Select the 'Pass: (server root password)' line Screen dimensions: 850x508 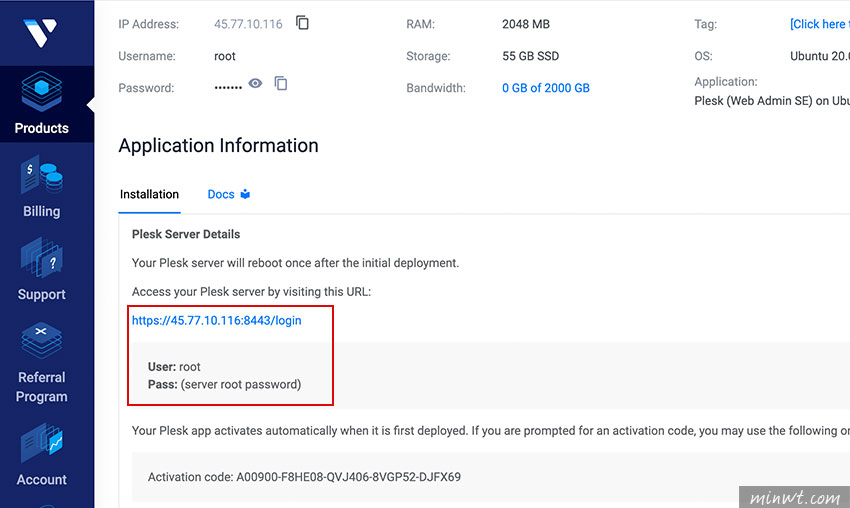click(x=224, y=384)
